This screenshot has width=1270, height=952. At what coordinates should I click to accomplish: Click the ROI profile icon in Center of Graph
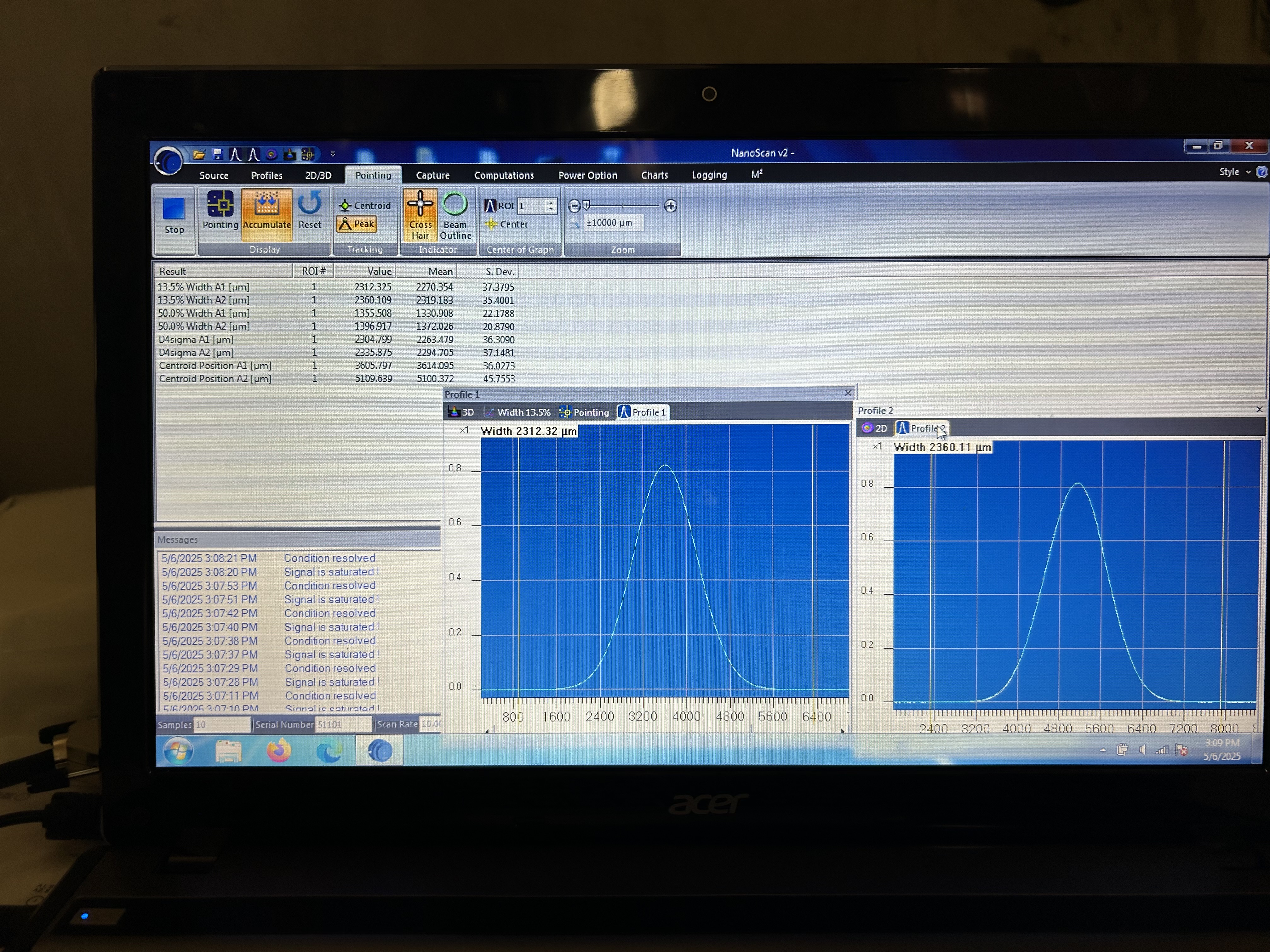[x=490, y=206]
